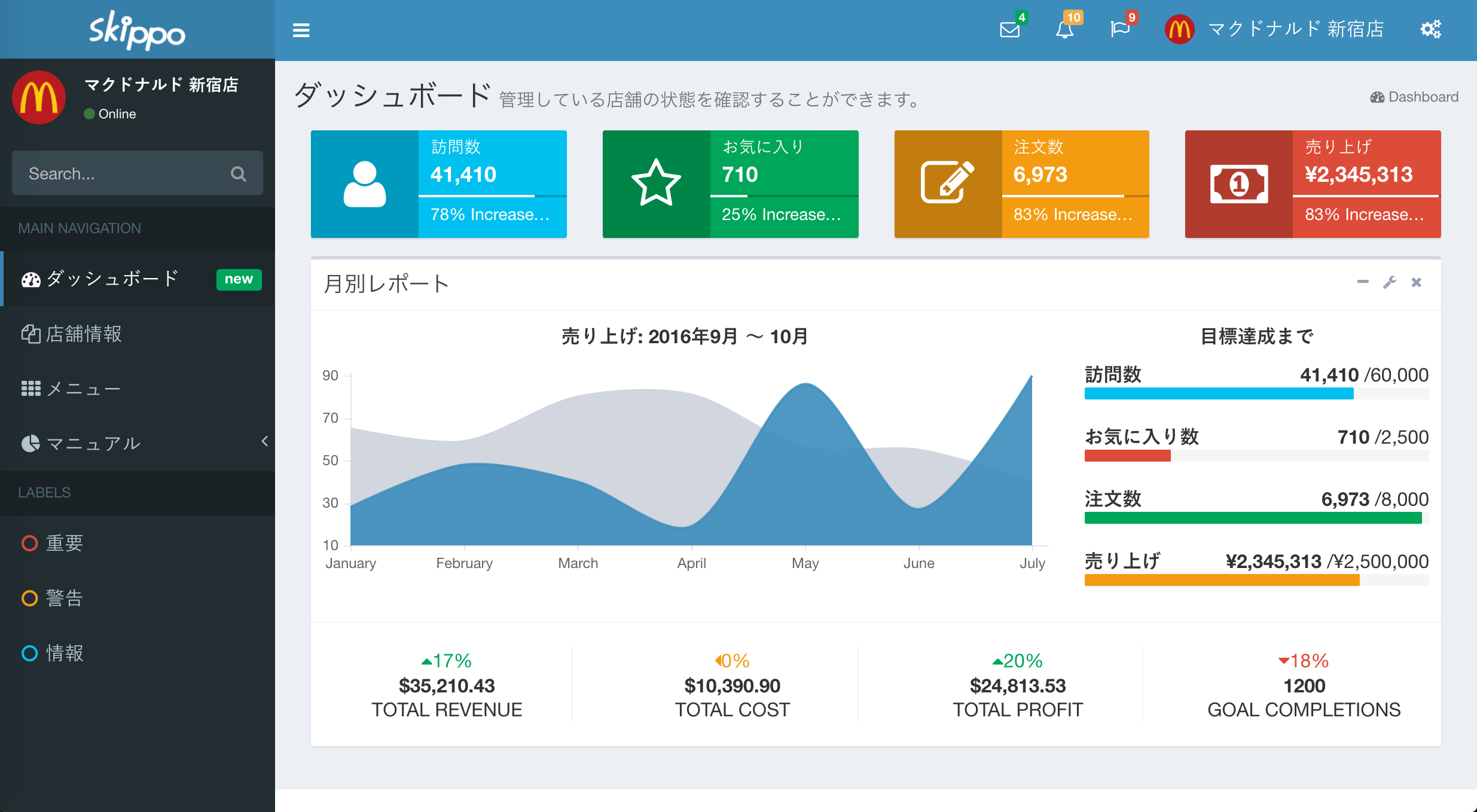The height and width of the screenshot is (812, 1477).
Task: Open the bell alerts icon
Action: click(1064, 29)
